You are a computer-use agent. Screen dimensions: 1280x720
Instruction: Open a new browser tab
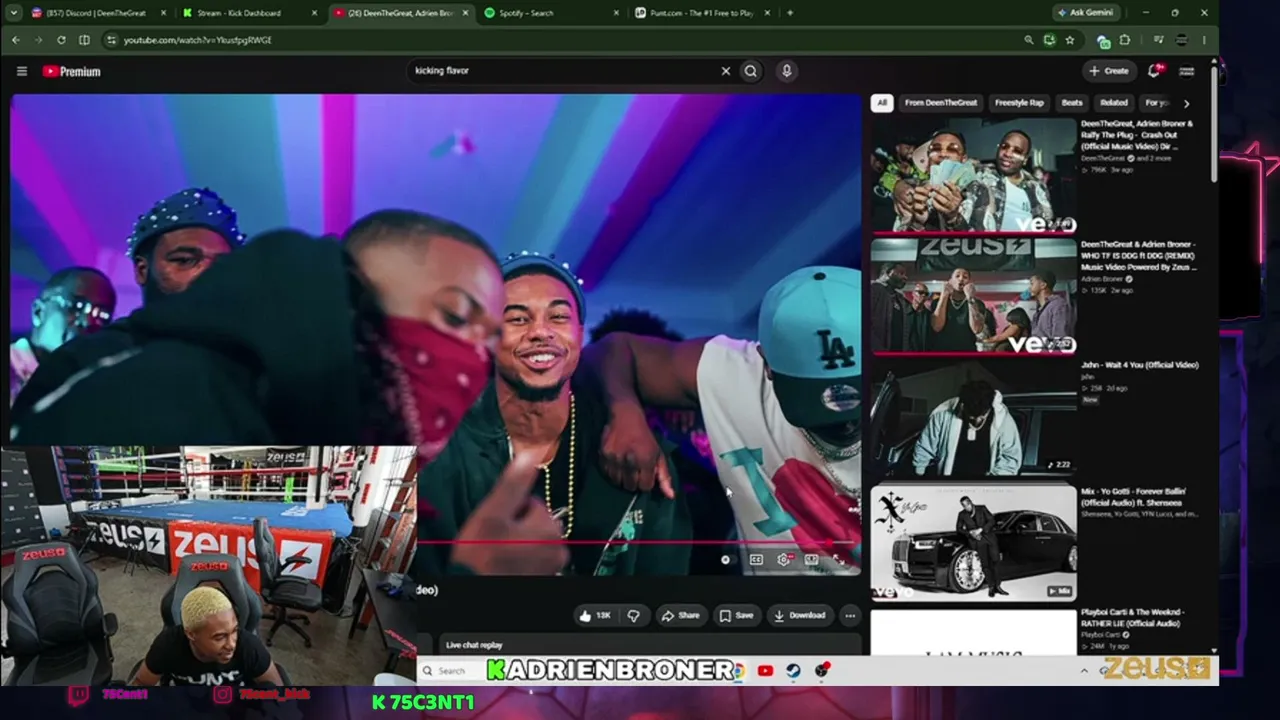(790, 13)
